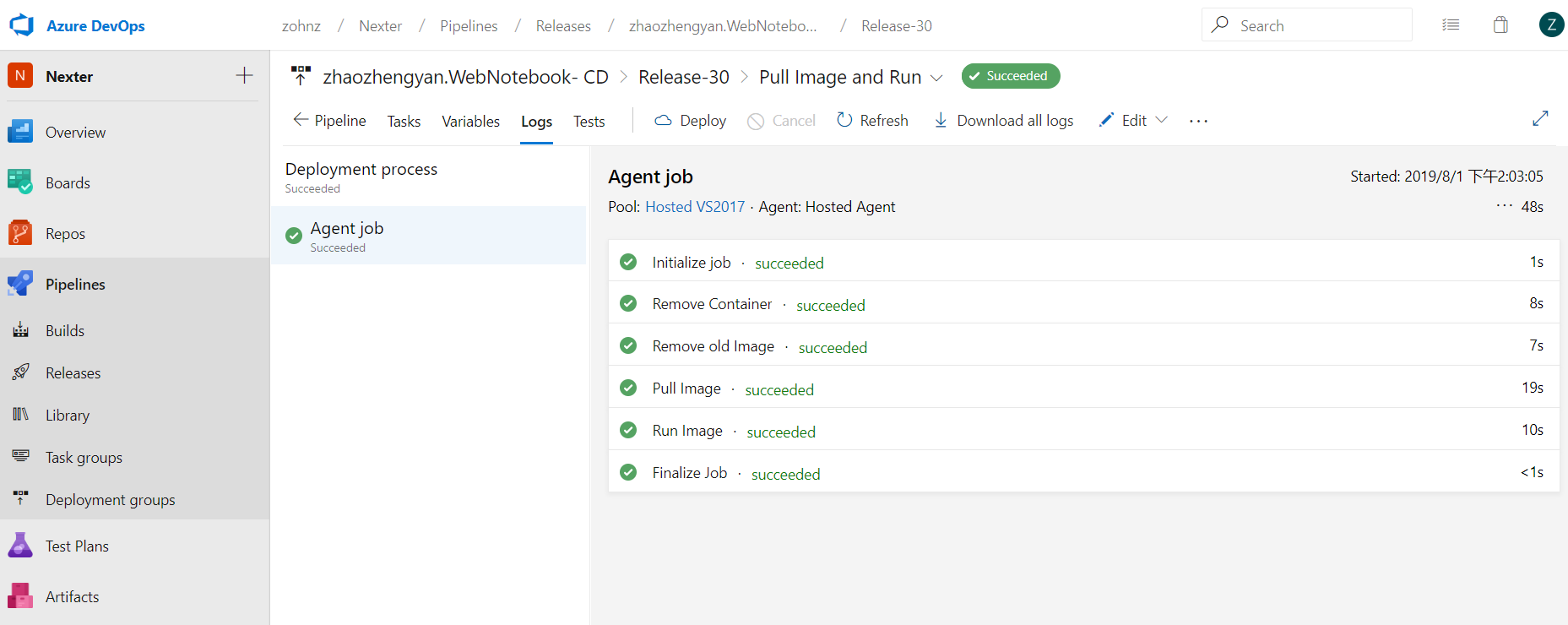
Task: Expand the Edit dropdown arrow
Action: point(1162,120)
